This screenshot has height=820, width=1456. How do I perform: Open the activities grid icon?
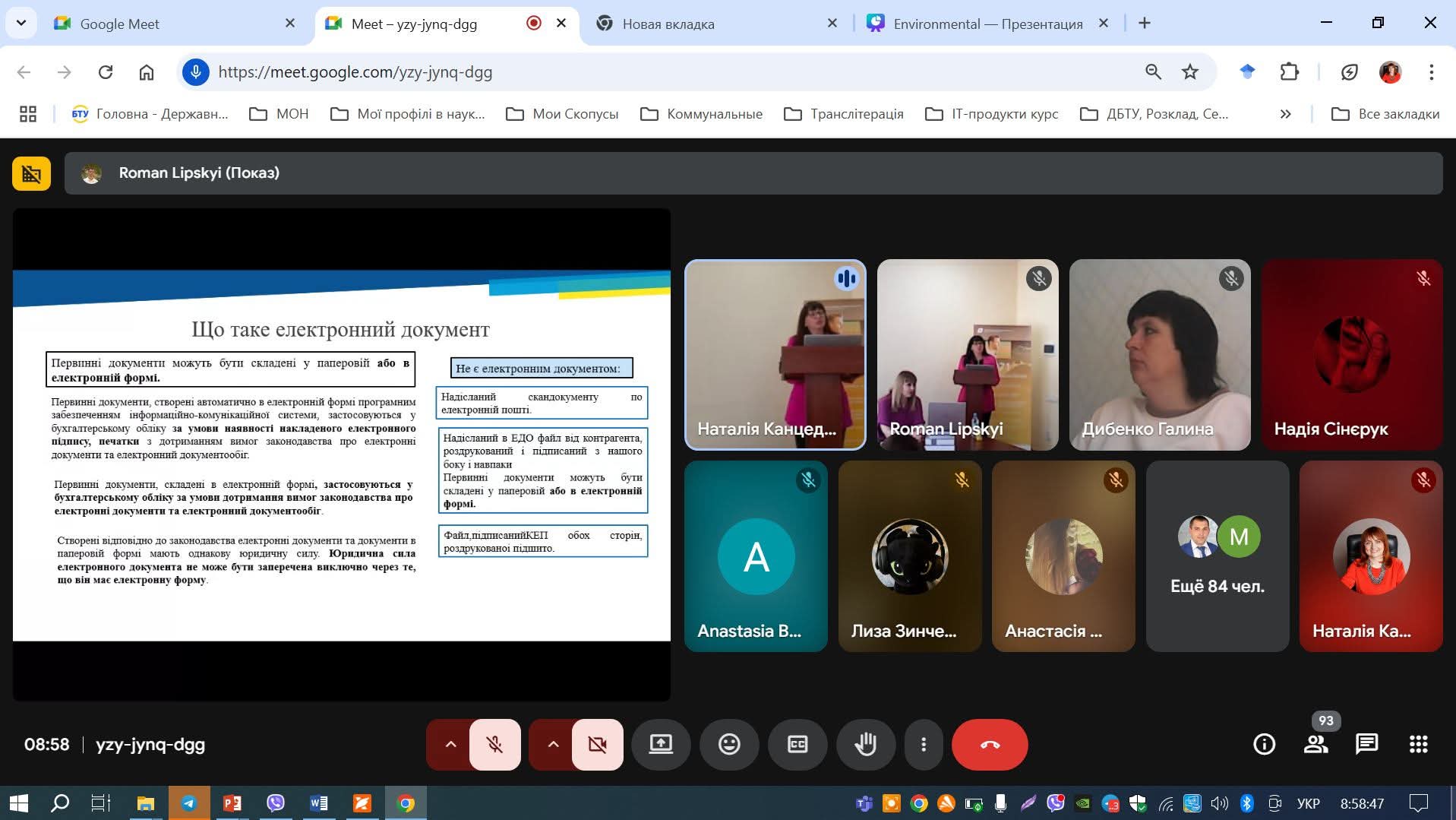1418,745
